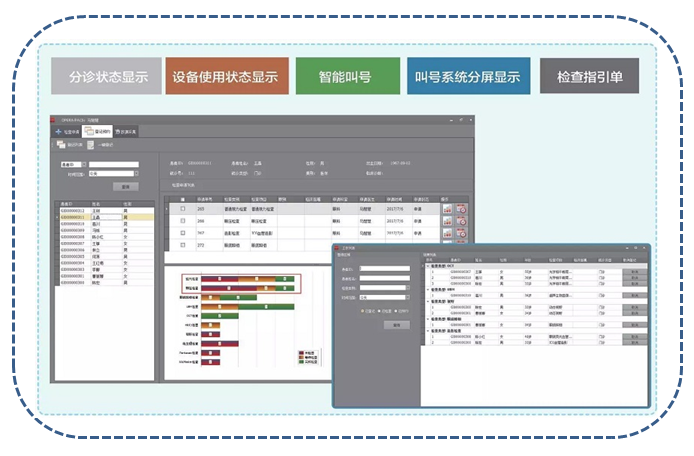Screen dimensions: 694x456
Task: Click the list icon in the main toolbar
Action: pyautogui.click(x=62, y=145)
